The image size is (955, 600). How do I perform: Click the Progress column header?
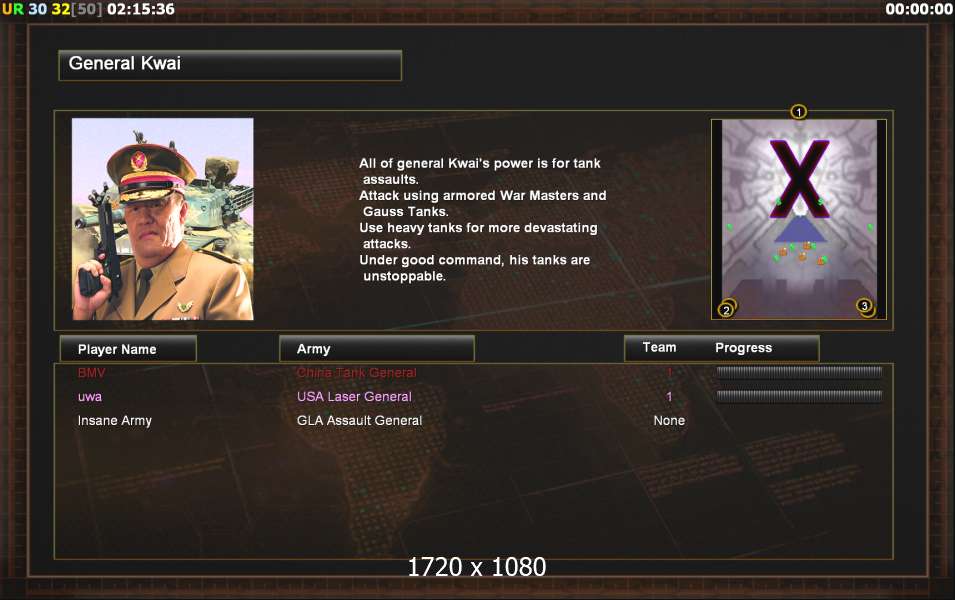pyautogui.click(x=743, y=348)
